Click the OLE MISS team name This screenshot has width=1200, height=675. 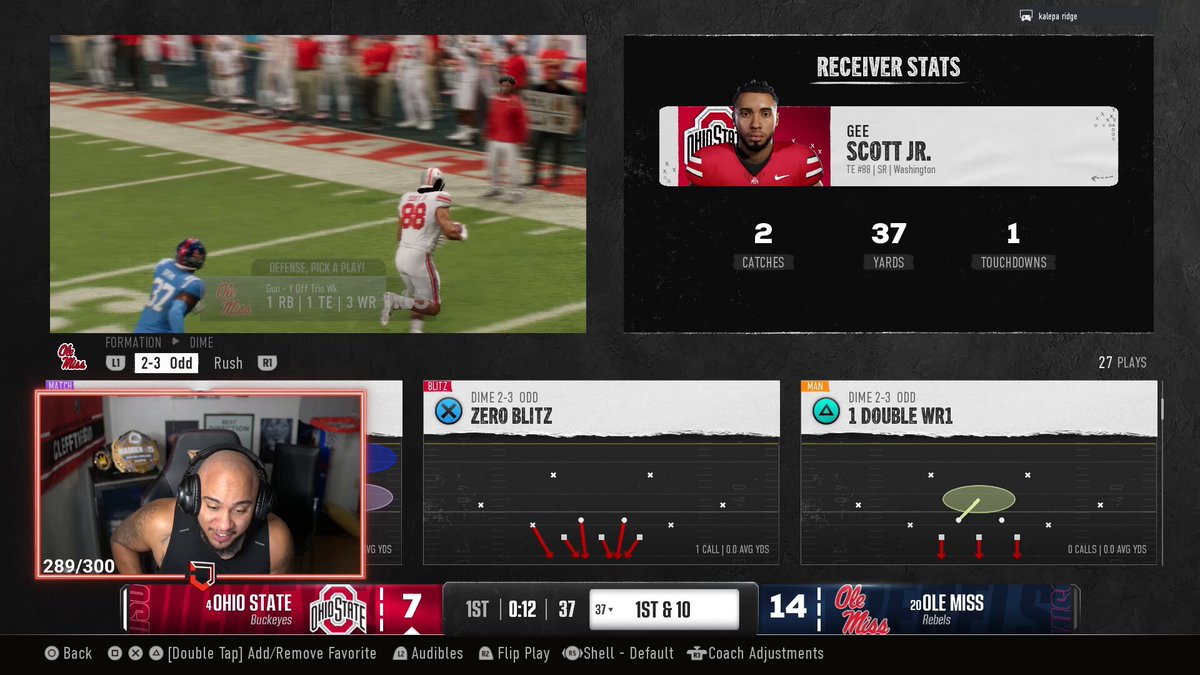953,603
